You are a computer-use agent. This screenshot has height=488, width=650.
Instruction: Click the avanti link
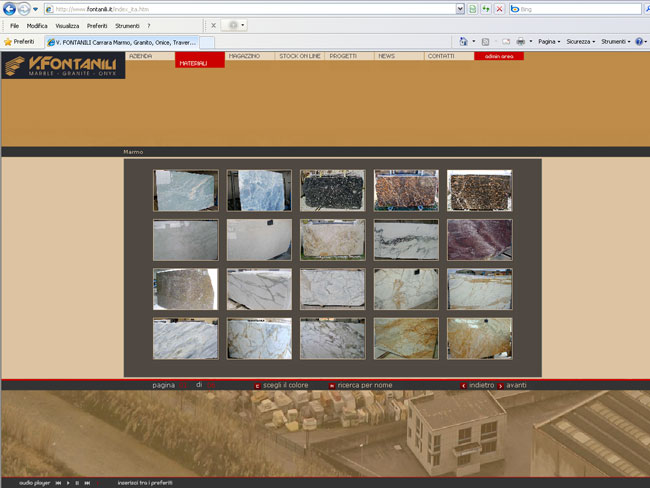coord(516,385)
